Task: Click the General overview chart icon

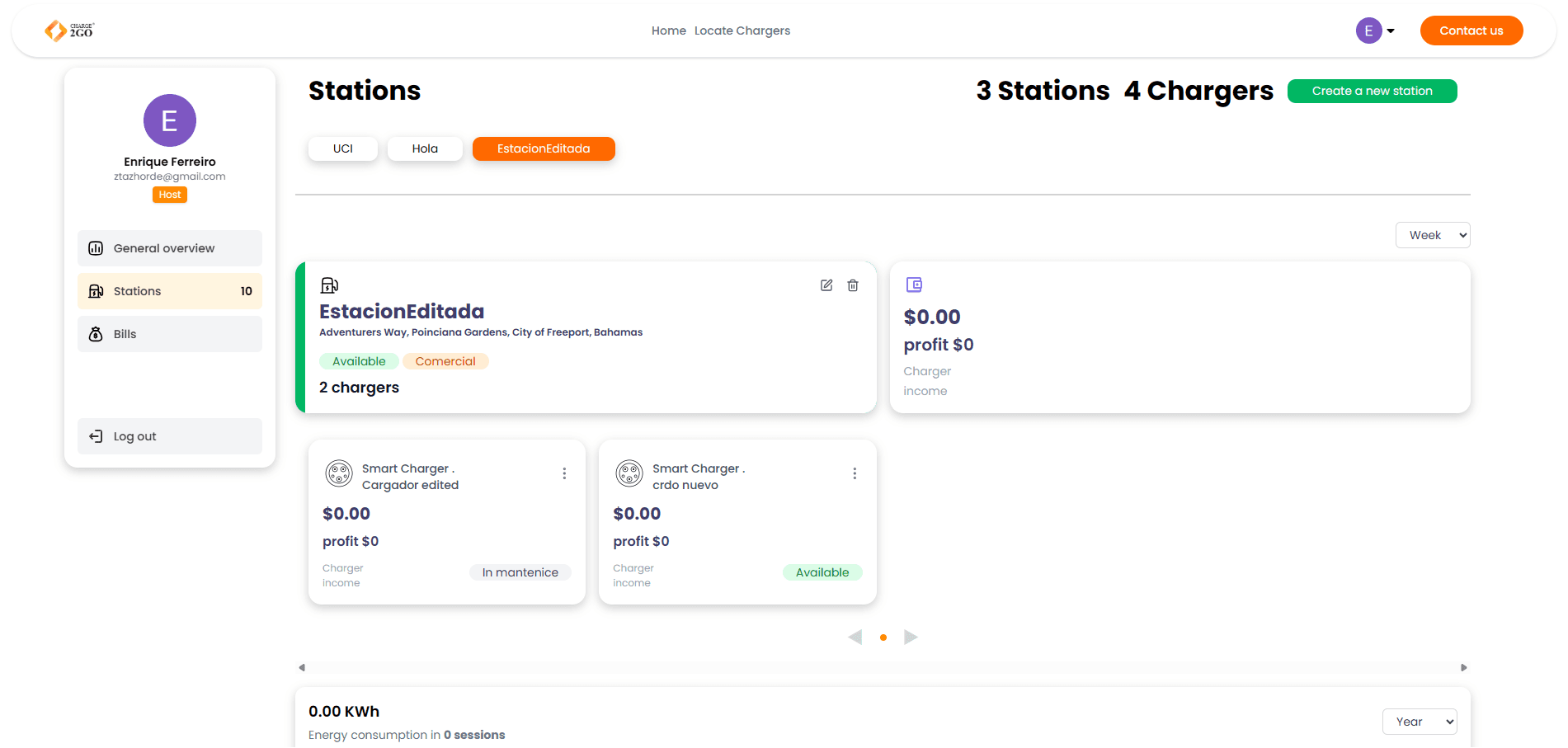Action: coord(96,248)
